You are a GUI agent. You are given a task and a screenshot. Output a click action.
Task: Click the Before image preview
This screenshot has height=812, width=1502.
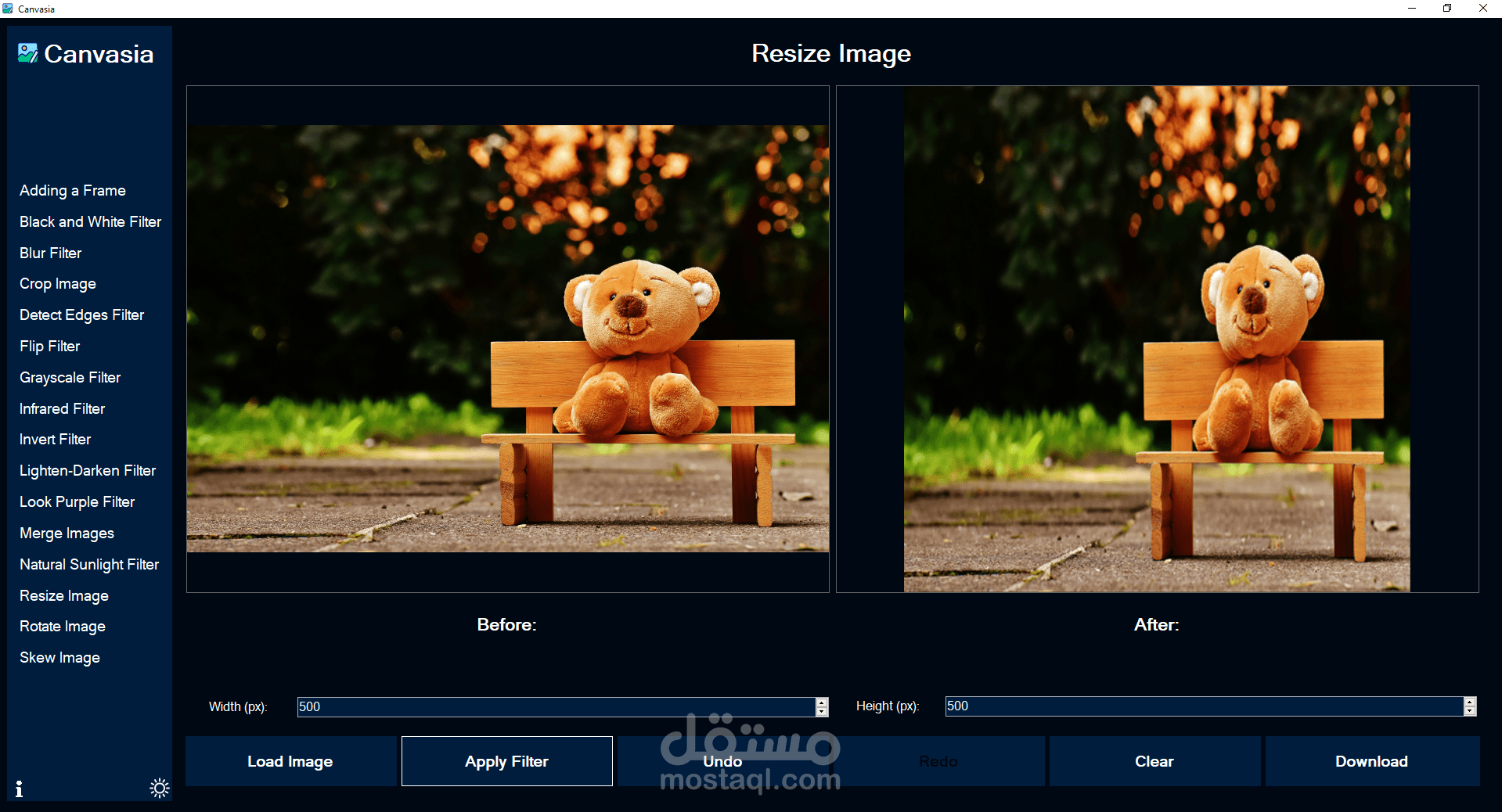tap(508, 339)
